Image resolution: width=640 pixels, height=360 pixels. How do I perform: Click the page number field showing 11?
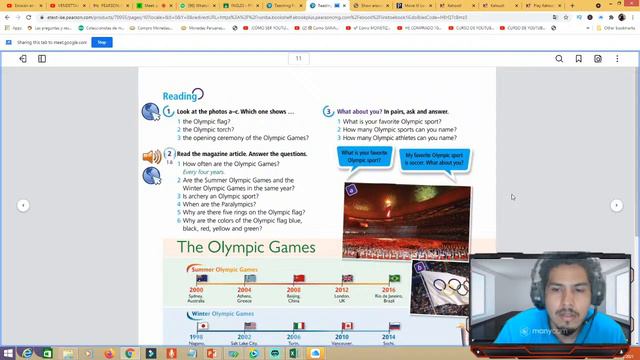point(298,59)
